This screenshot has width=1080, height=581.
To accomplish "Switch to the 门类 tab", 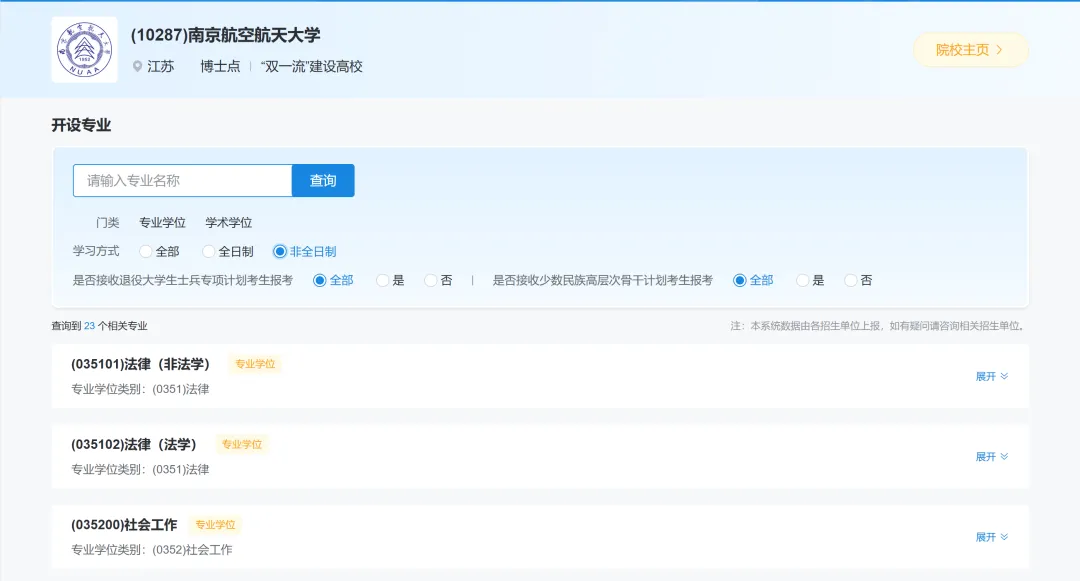I will (x=107, y=222).
